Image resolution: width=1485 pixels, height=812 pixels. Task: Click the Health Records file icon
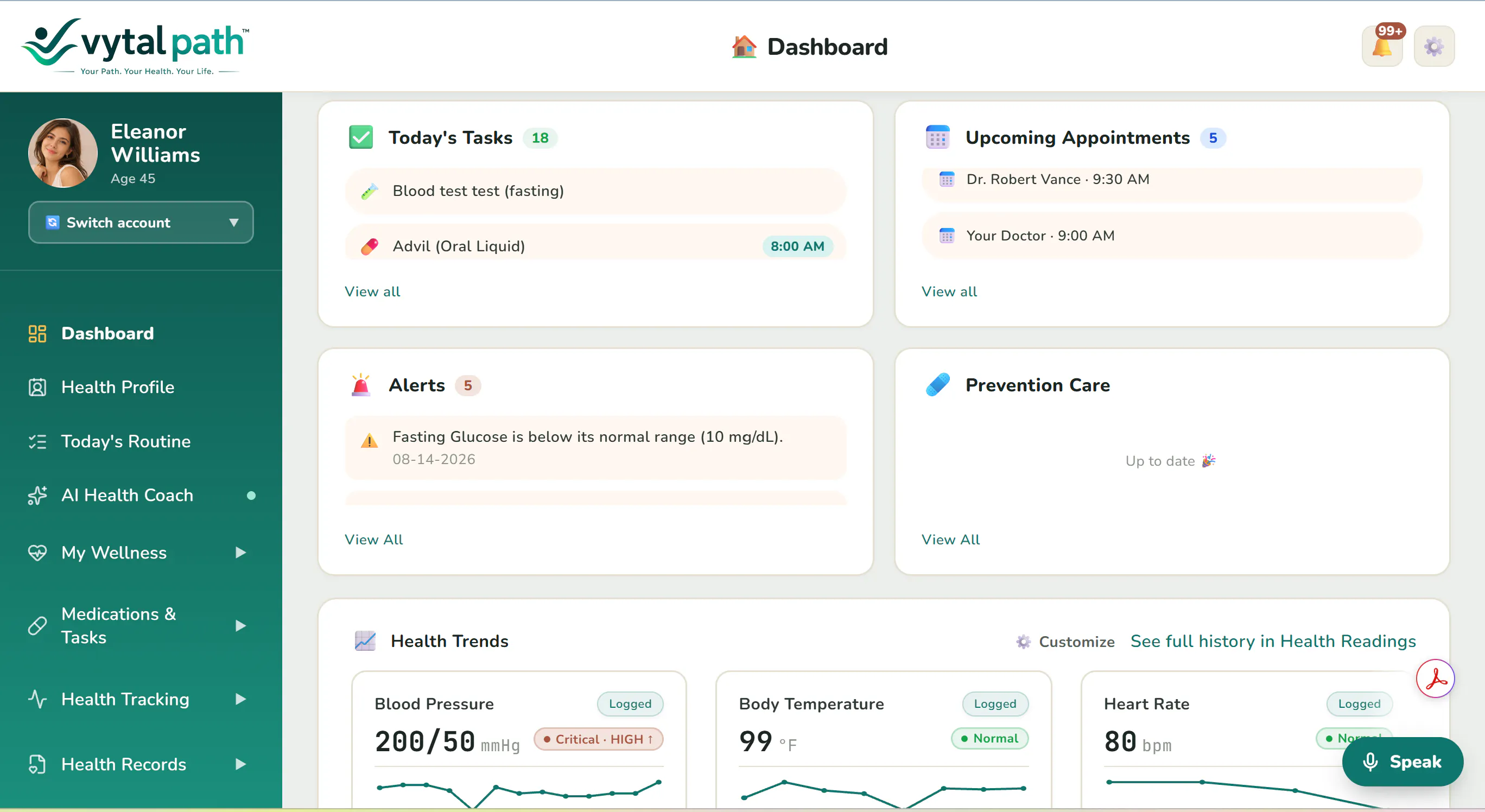tap(37, 764)
